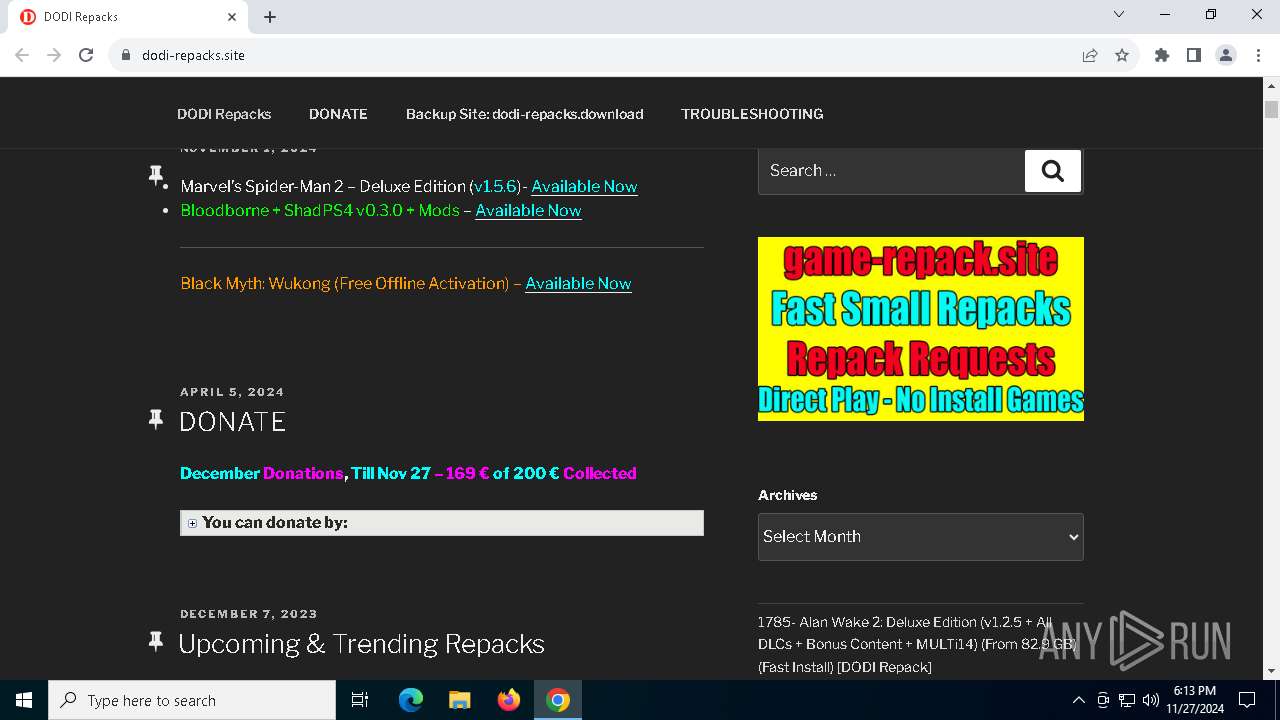Open the DONATE post heading
The height and width of the screenshot is (720, 1280).
[x=233, y=421]
